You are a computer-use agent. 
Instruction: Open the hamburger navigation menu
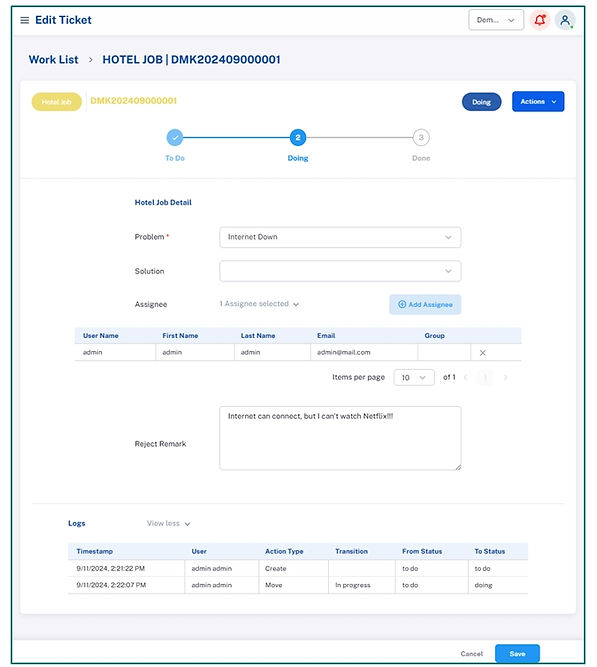pos(25,20)
